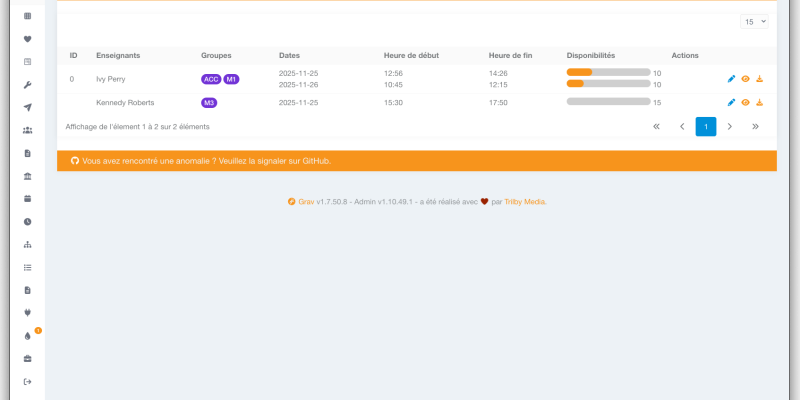Click the 'Affichage de l'élement 1 à 2' text
This screenshot has height=400, width=800.
click(x=137, y=127)
